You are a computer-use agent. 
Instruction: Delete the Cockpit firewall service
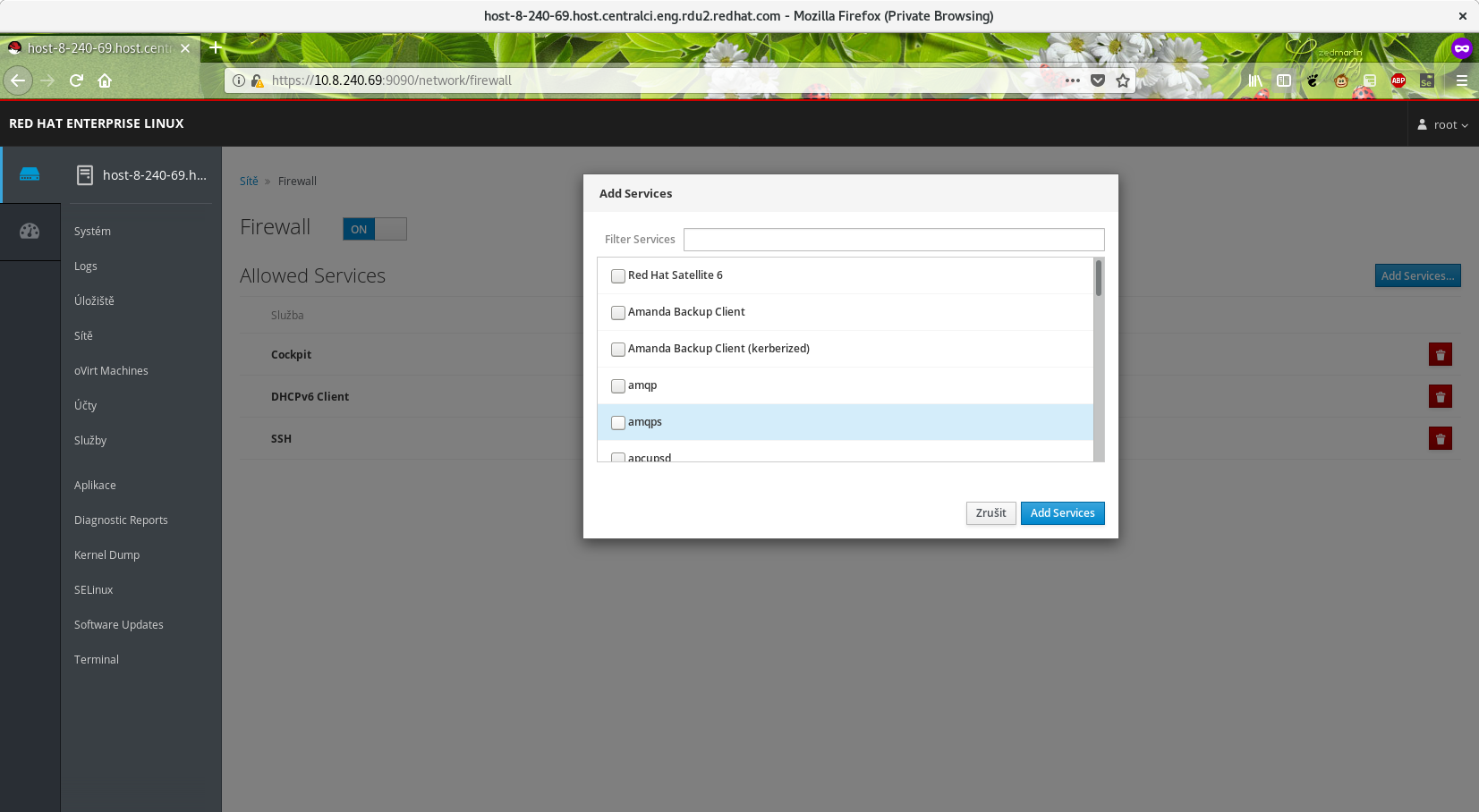(x=1440, y=354)
